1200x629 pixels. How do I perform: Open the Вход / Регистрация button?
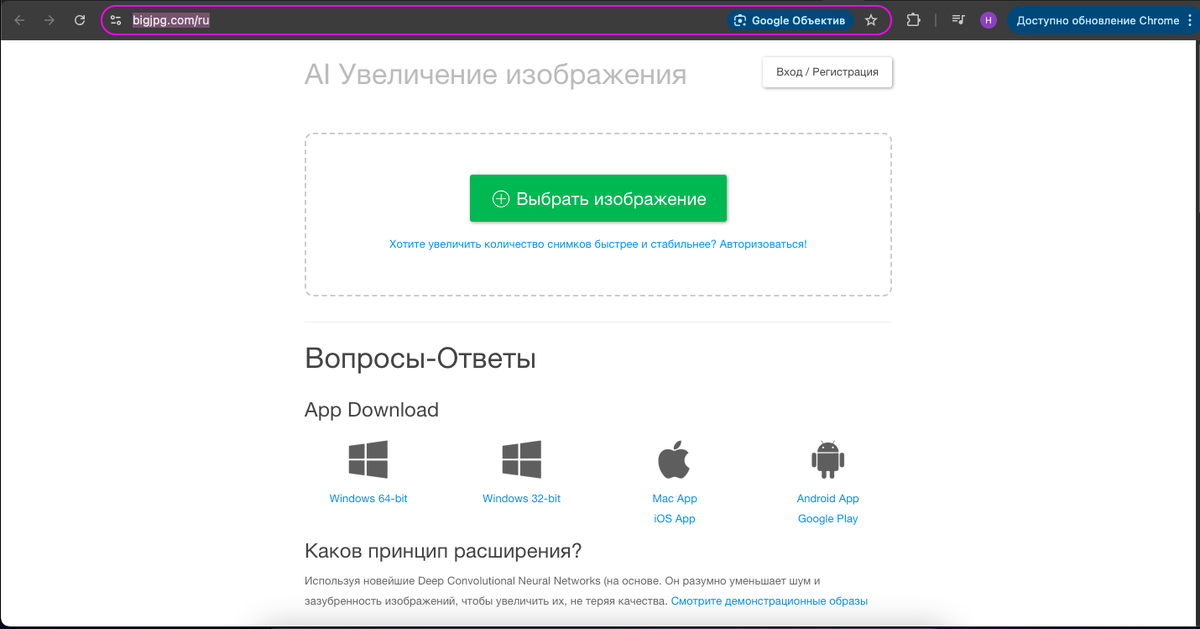click(827, 71)
